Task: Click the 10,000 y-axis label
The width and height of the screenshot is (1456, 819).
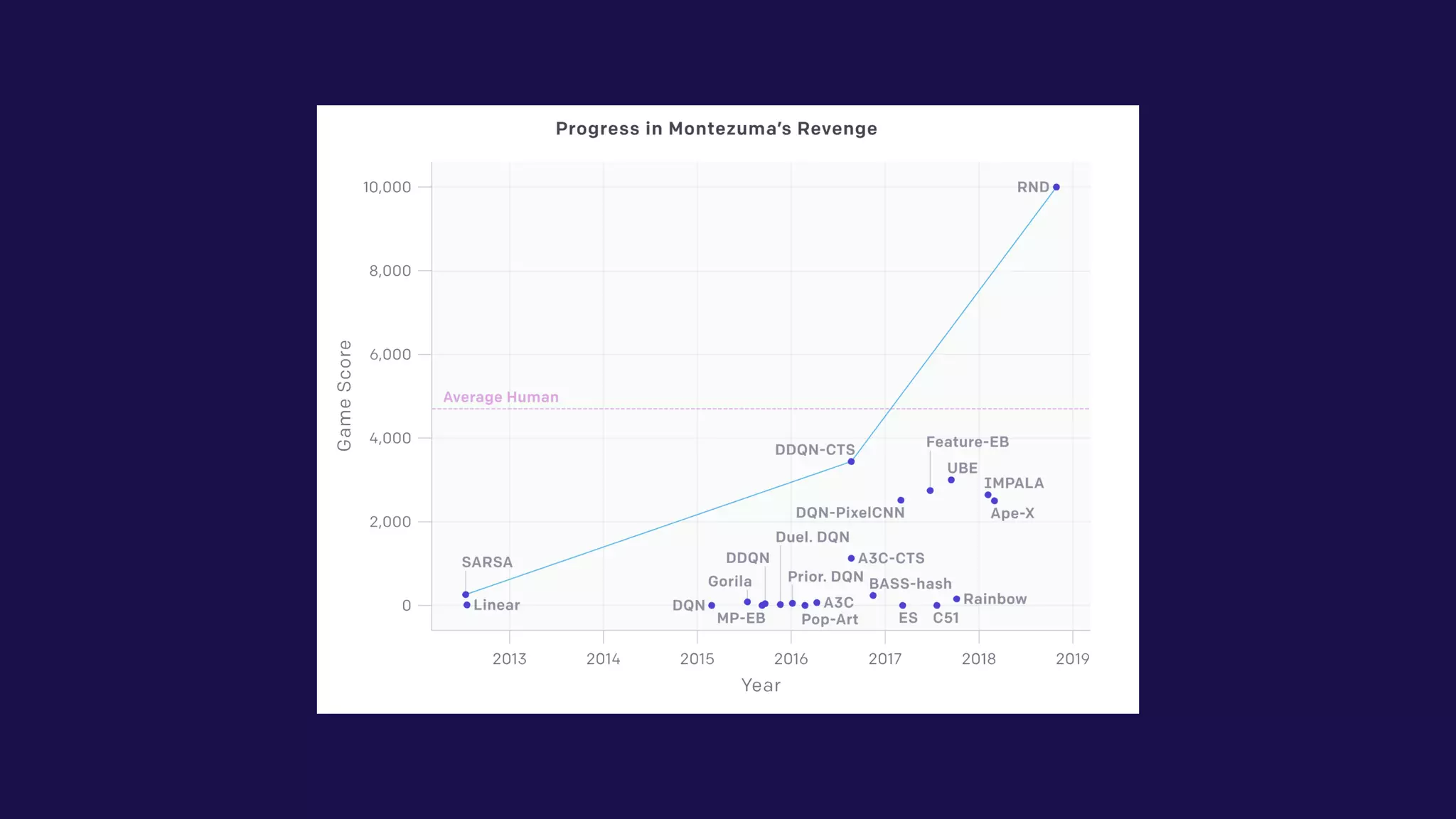Action: (387, 187)
